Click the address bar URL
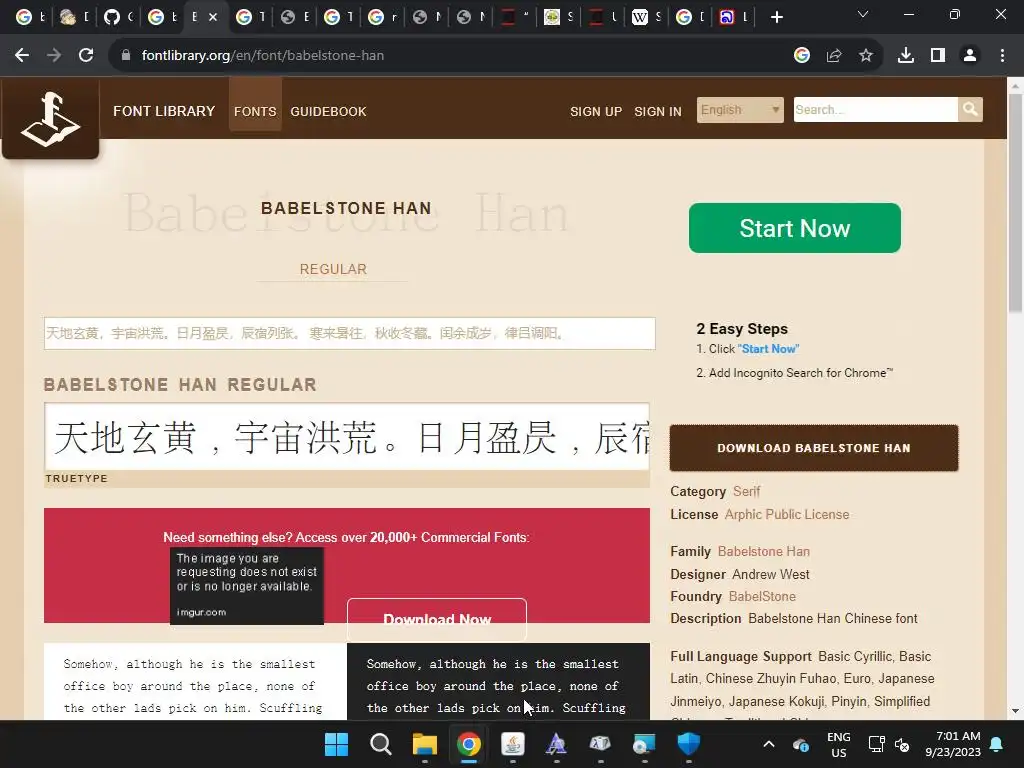Viewport: 1024px width, 768px height. [x=263, y=56]
